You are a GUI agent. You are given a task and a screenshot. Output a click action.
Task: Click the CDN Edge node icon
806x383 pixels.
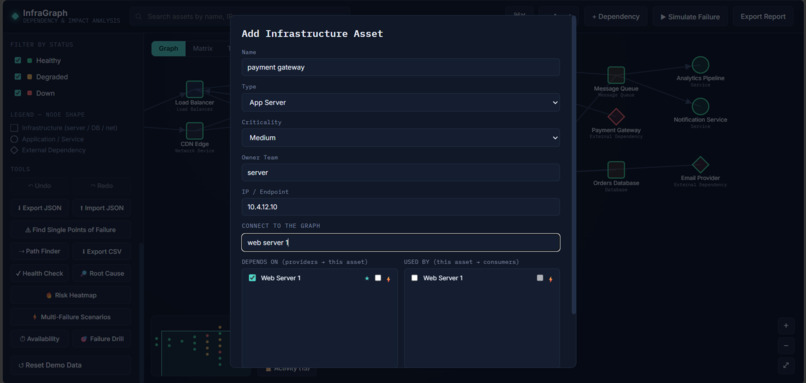click(194, 131)
